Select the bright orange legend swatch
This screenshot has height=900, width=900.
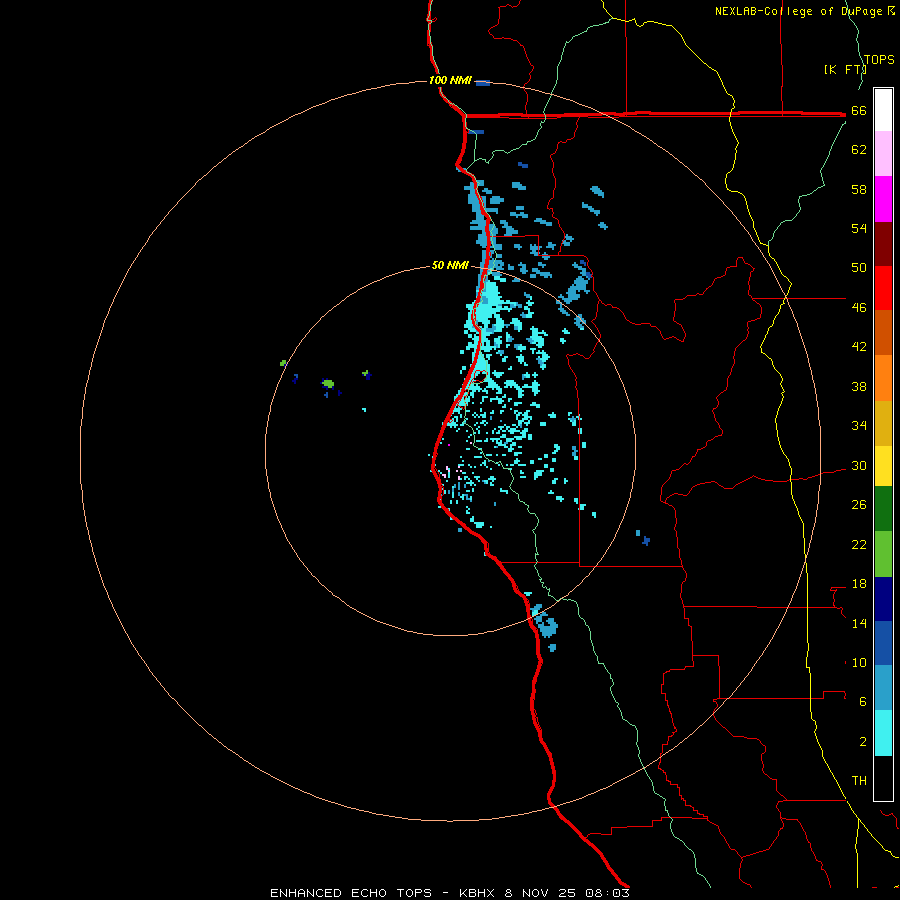coord(883,378)
